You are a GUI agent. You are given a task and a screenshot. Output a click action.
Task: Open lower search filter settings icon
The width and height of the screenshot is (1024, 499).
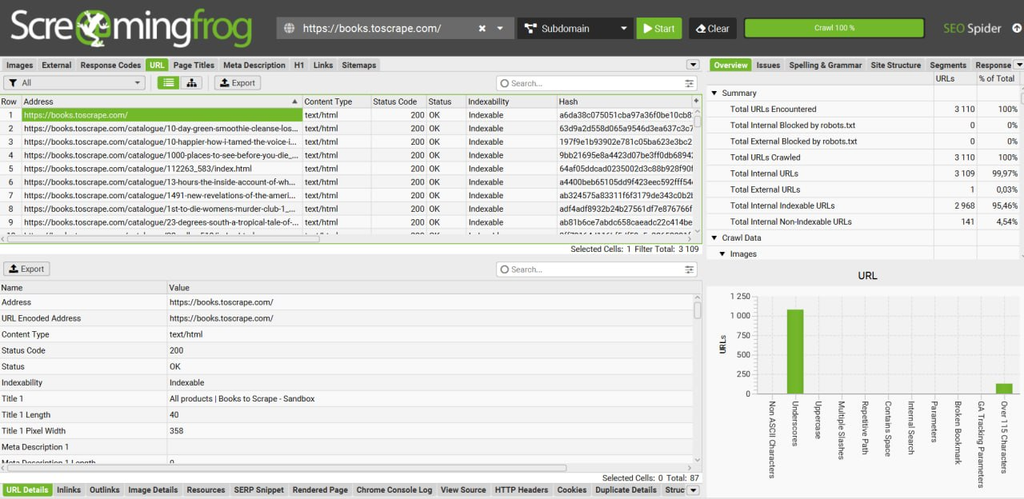pos(690,270)
